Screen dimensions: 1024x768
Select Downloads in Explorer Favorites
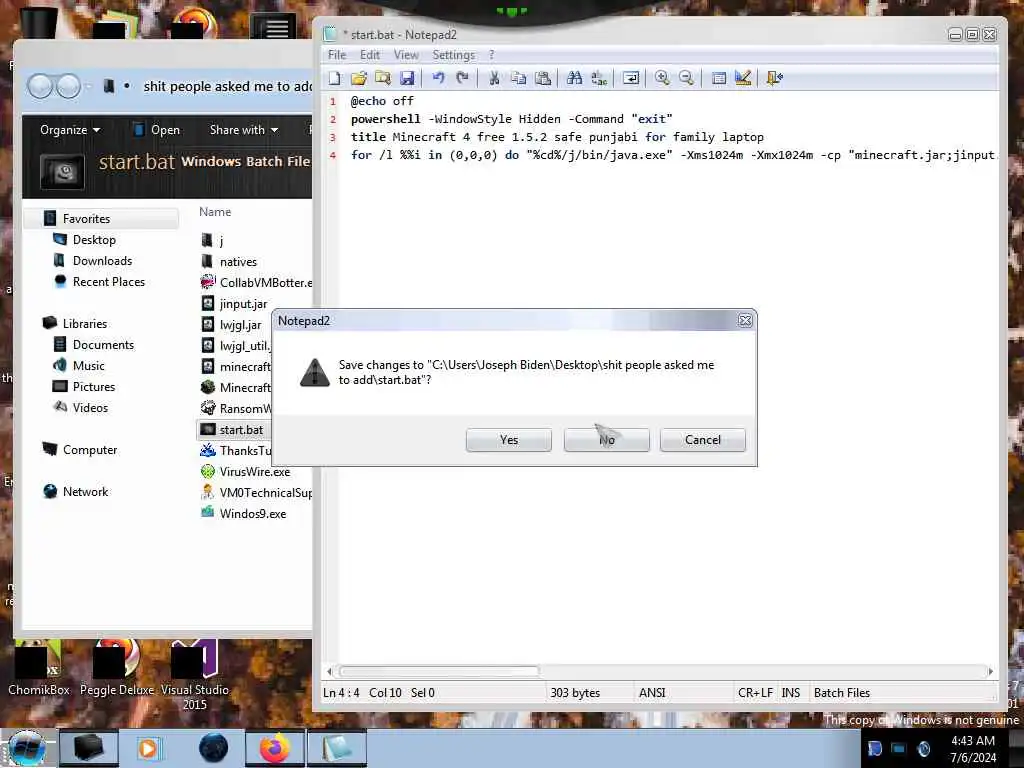[x=103, y=261]
